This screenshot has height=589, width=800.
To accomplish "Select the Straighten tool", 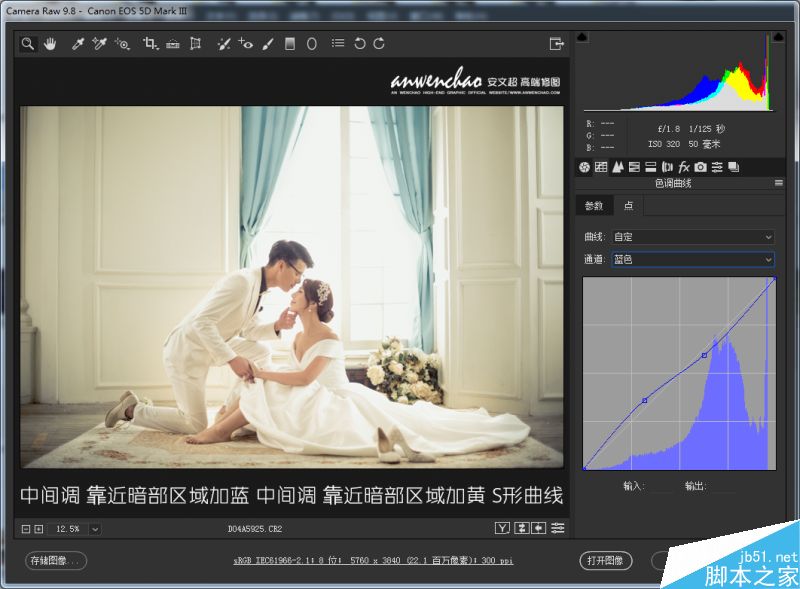I will pos(173,44).
